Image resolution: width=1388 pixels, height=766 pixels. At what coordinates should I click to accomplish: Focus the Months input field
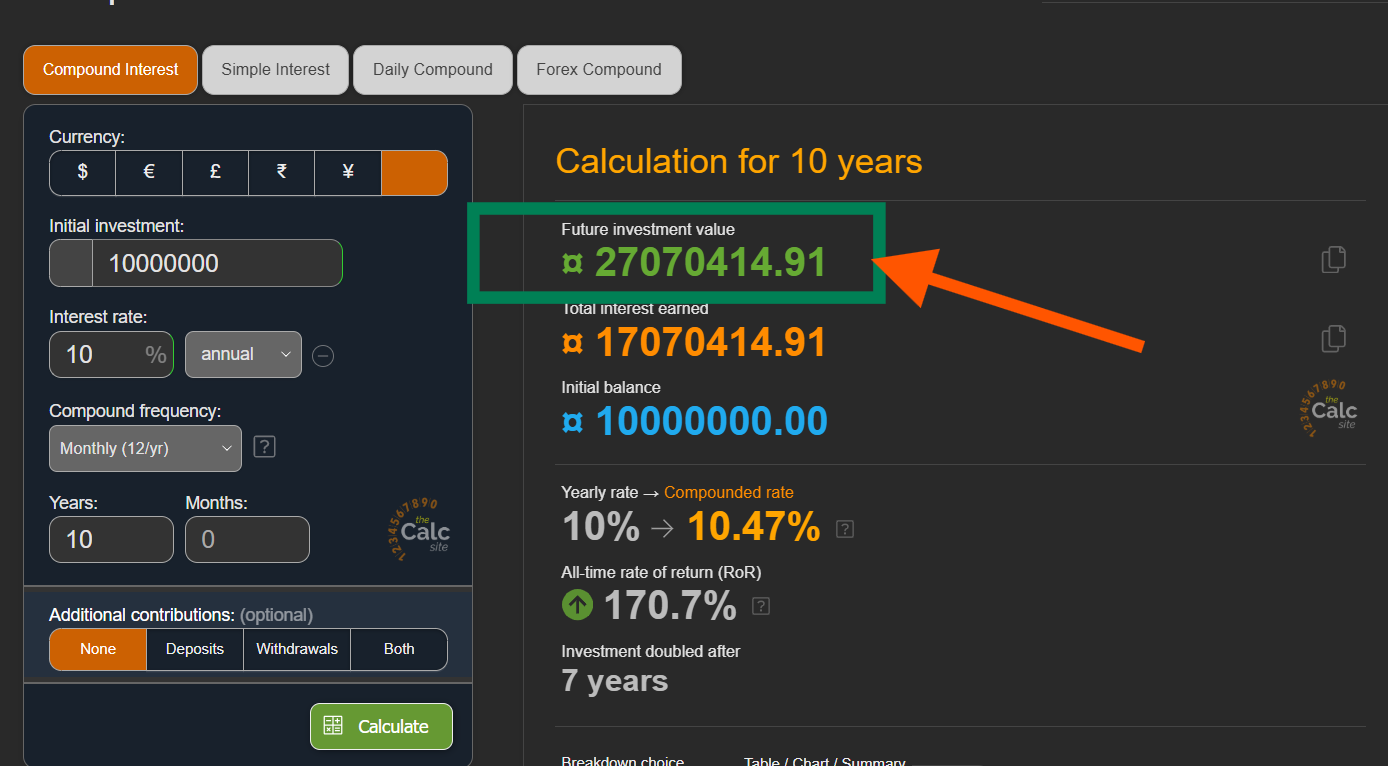[247, 540]
